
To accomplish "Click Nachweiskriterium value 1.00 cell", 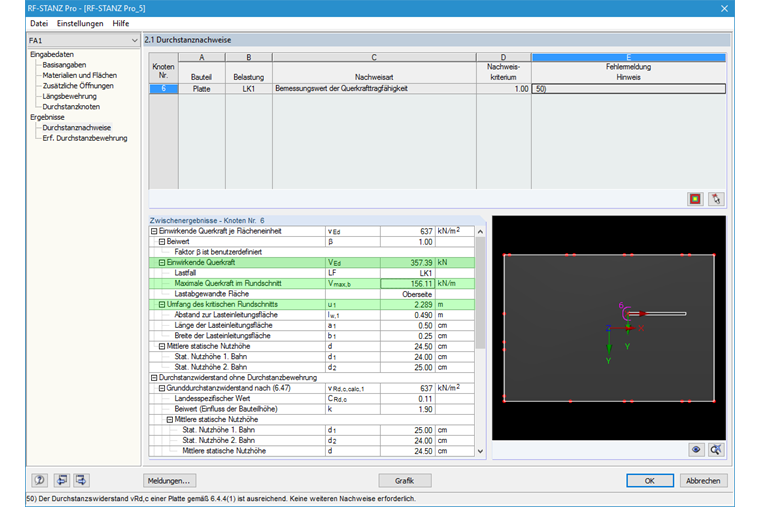I will (504, 89).
